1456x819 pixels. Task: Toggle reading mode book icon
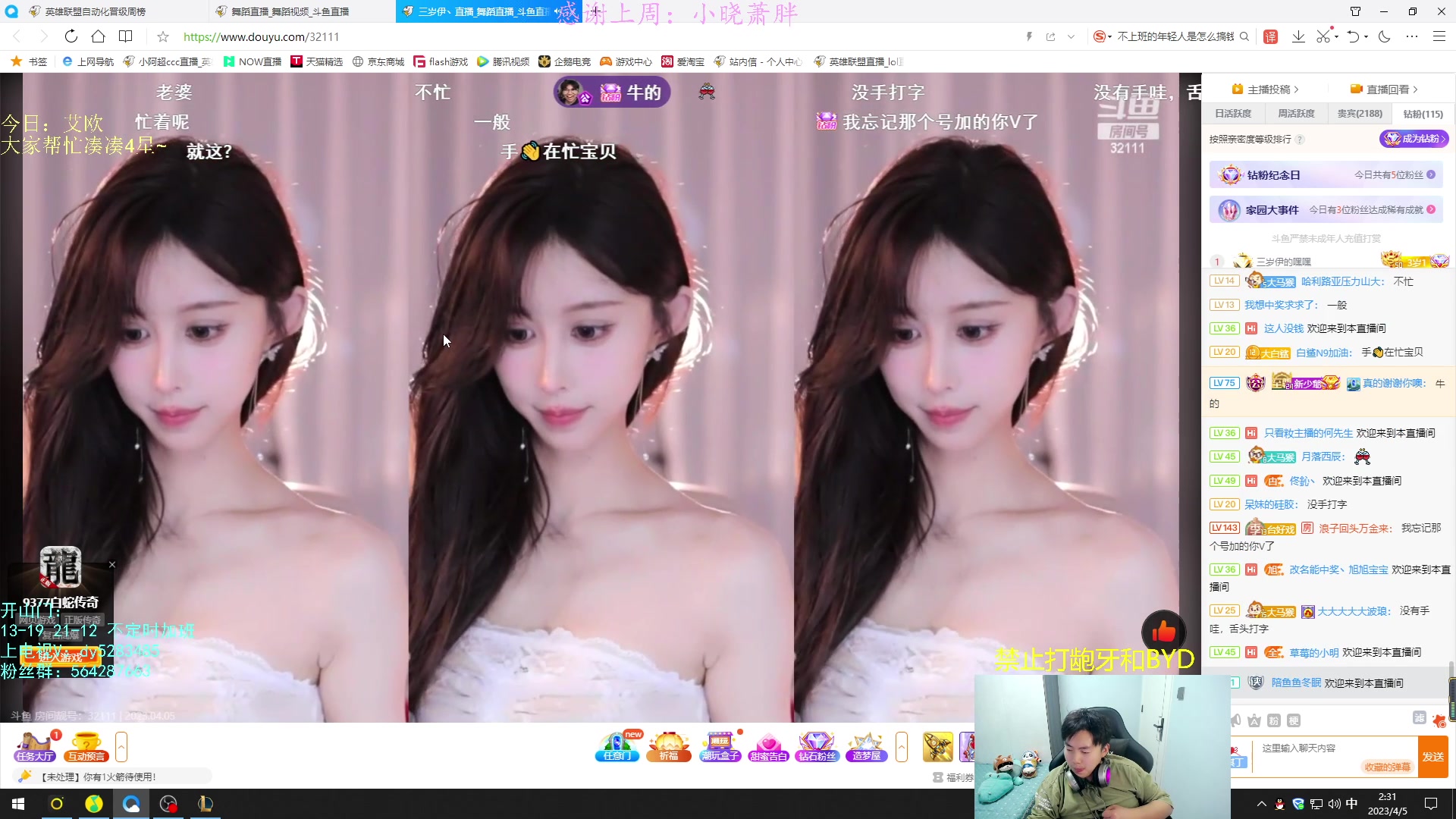pos(126,36)
